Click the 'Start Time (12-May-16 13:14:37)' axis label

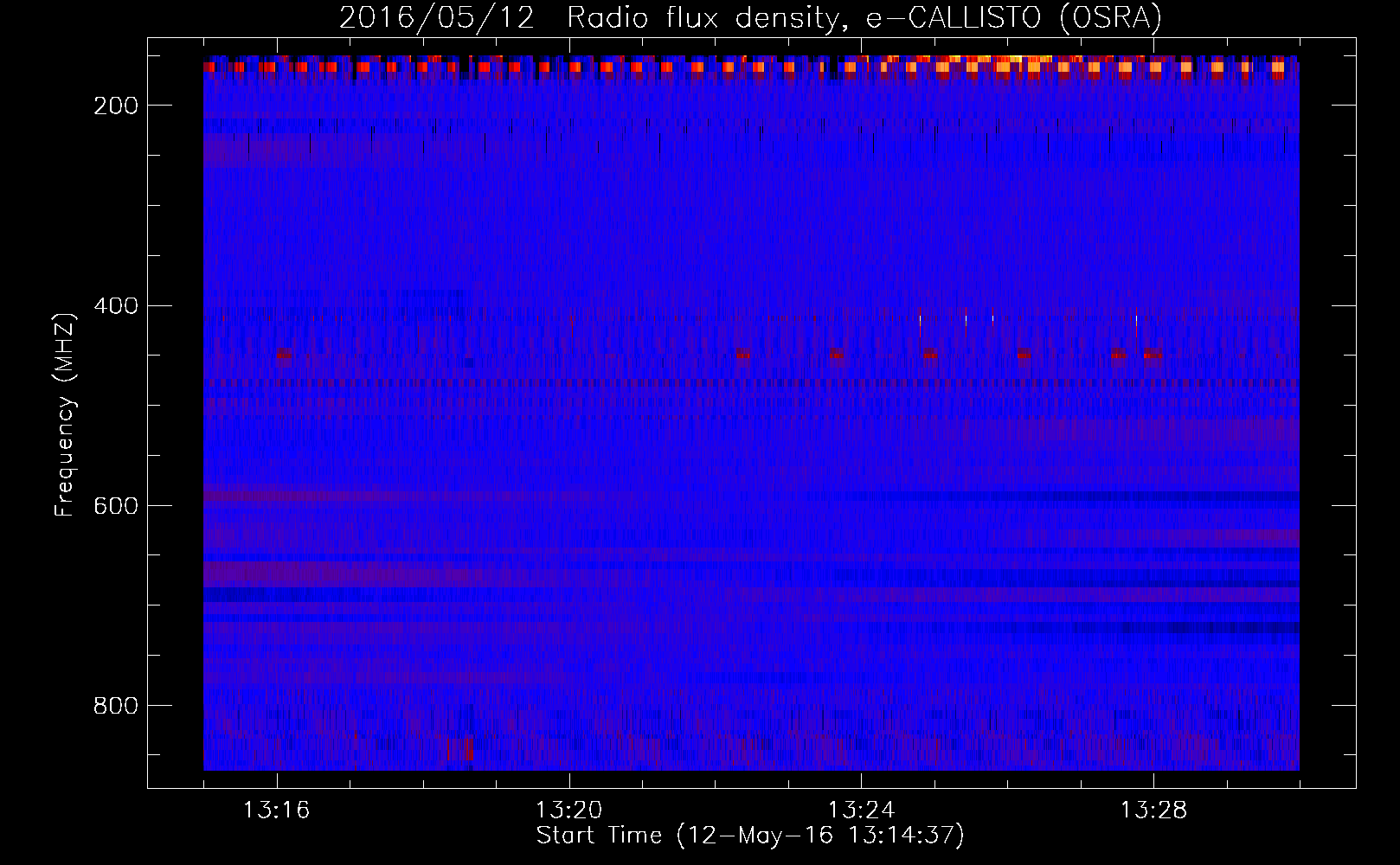750,836
